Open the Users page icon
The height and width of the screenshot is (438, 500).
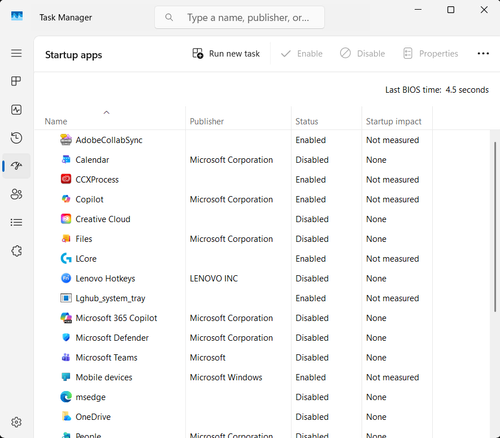(x=16, y=194)
